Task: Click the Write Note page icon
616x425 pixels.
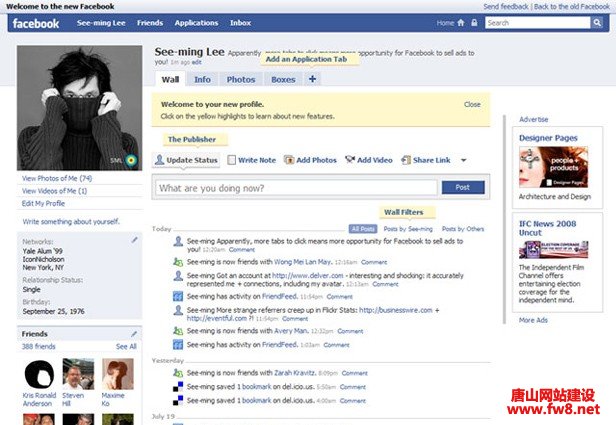Action: (232, 160)
